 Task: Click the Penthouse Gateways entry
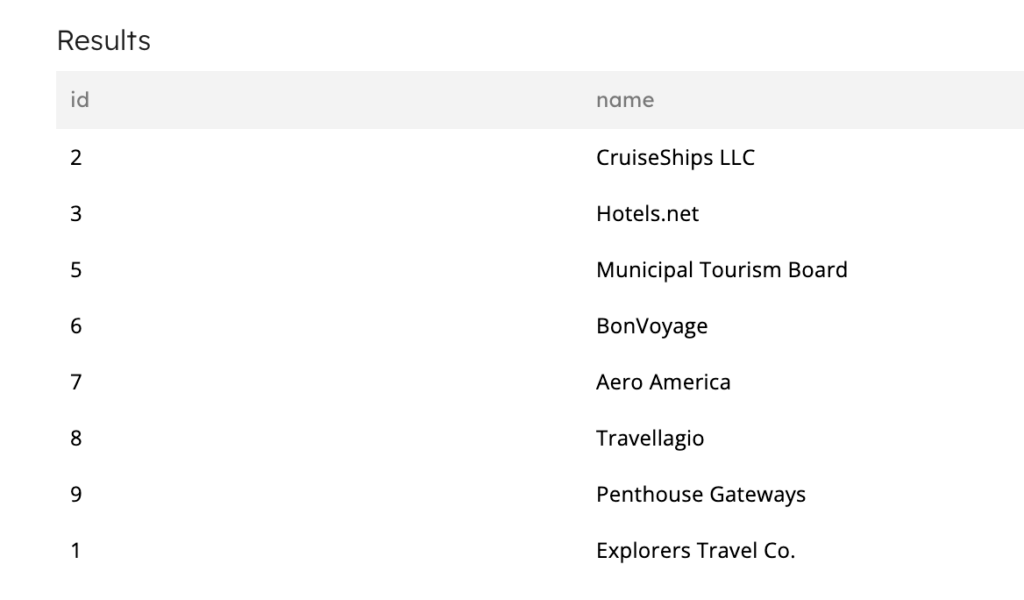click(x=701, y=494)
